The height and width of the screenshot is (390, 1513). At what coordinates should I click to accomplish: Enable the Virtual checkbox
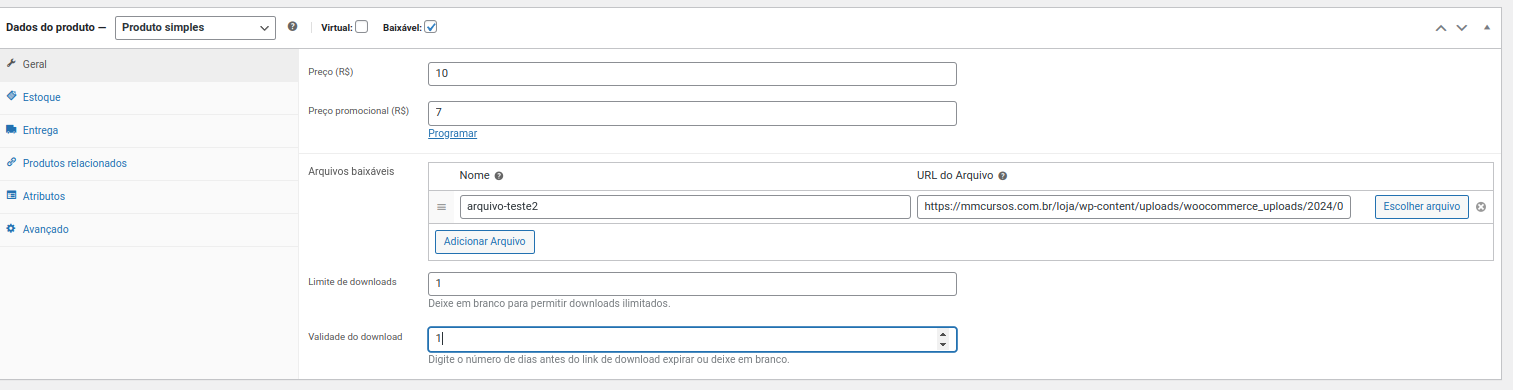pos(361,27)
